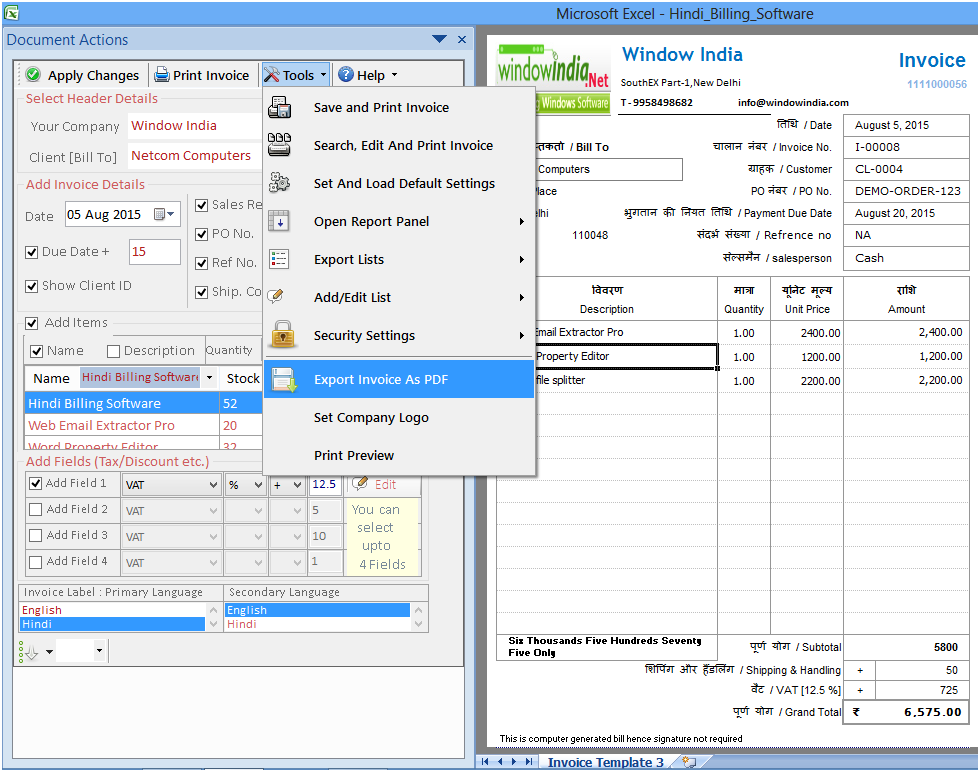Open the item Name combo box dropdown

[x=210, y=377]
